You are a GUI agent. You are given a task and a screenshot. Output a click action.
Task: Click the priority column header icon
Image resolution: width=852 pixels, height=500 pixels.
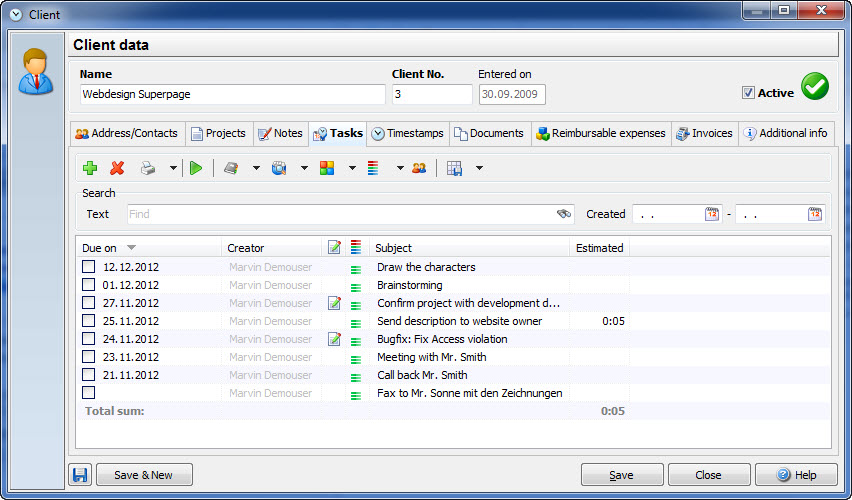click(356, 248)
